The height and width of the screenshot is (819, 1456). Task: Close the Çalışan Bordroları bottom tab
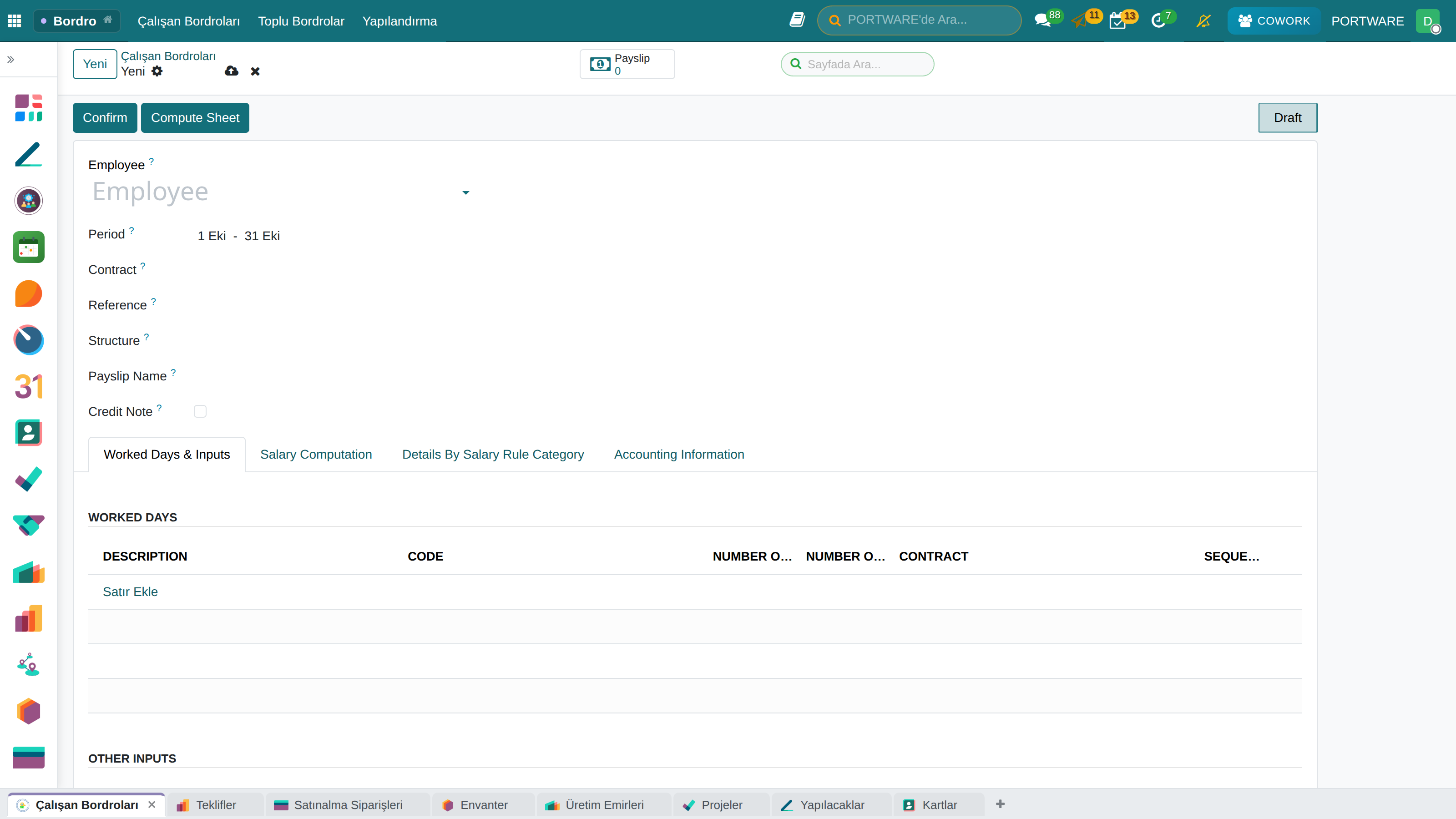(152, 804)
